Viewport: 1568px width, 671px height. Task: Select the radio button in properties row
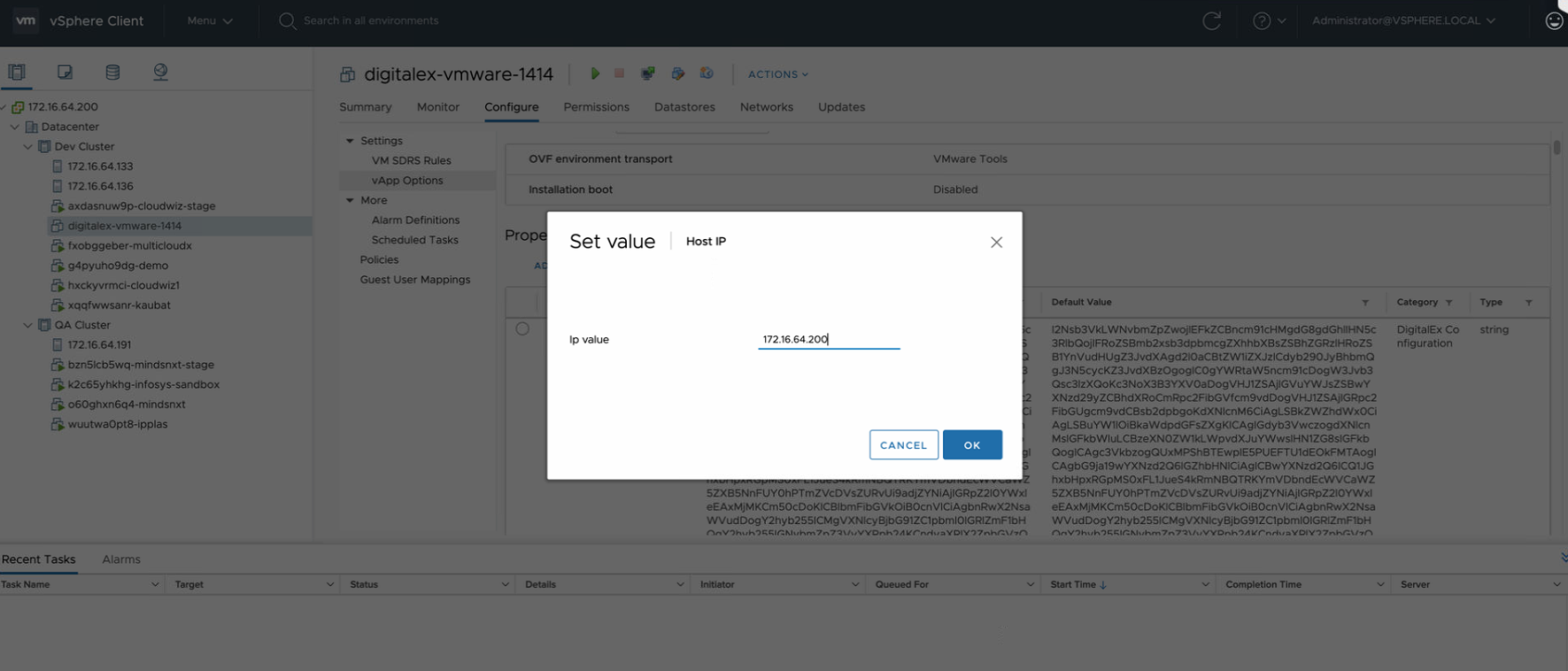pyautogui.click(x=522, y=329)
